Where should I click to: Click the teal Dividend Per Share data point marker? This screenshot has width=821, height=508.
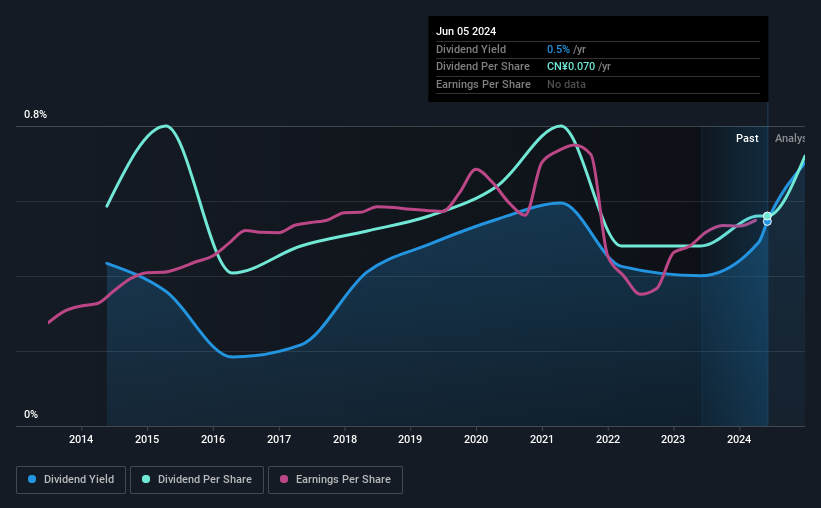(x=767, y=216)
